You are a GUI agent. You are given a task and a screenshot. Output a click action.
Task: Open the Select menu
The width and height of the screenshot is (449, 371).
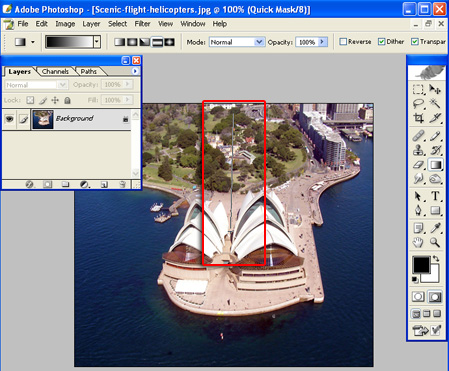click(117, 24)
